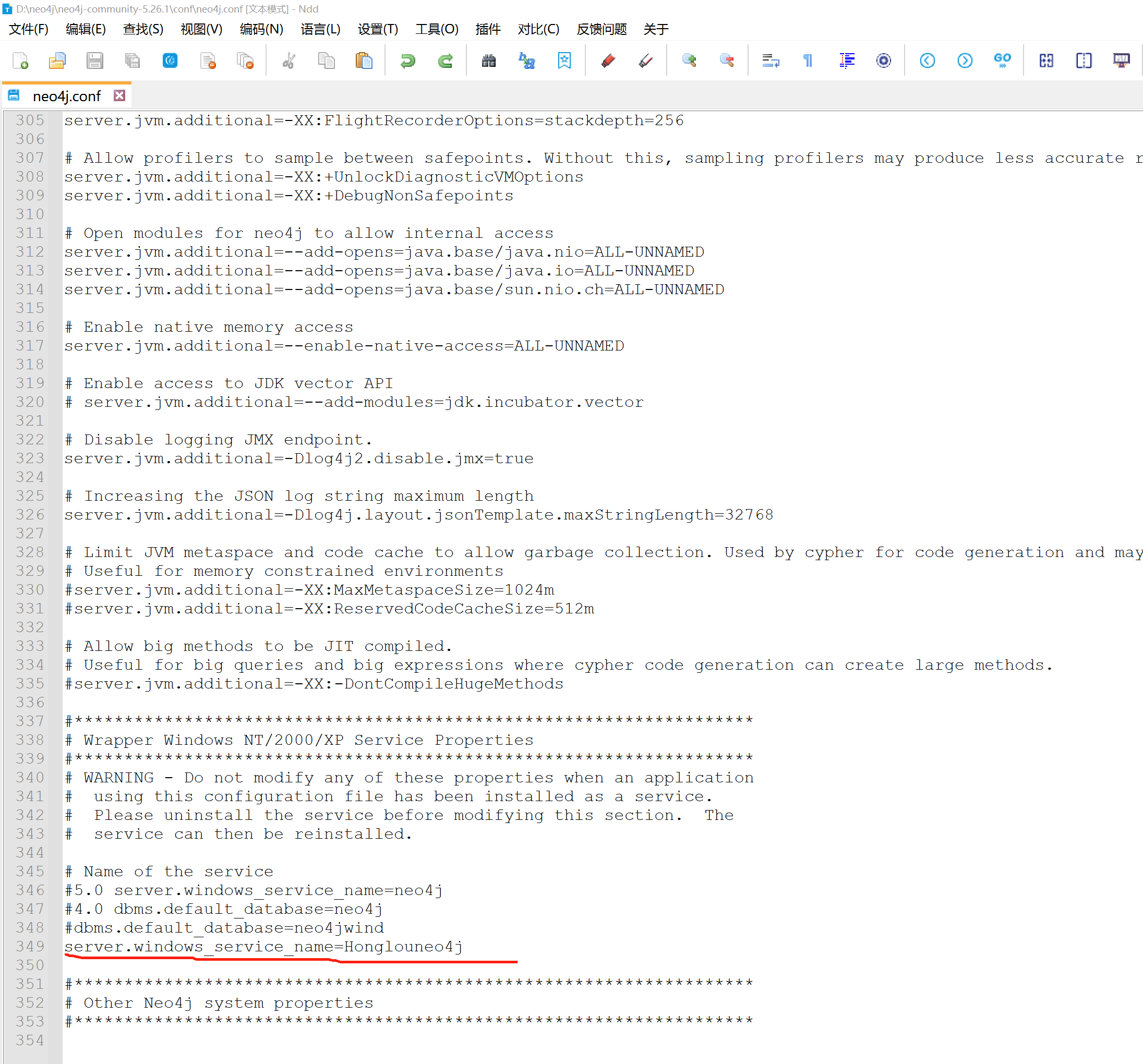The width and height of the screenshot is (1143, 1064).
Task: Click the Find binoculars icon
Action: 488,61
